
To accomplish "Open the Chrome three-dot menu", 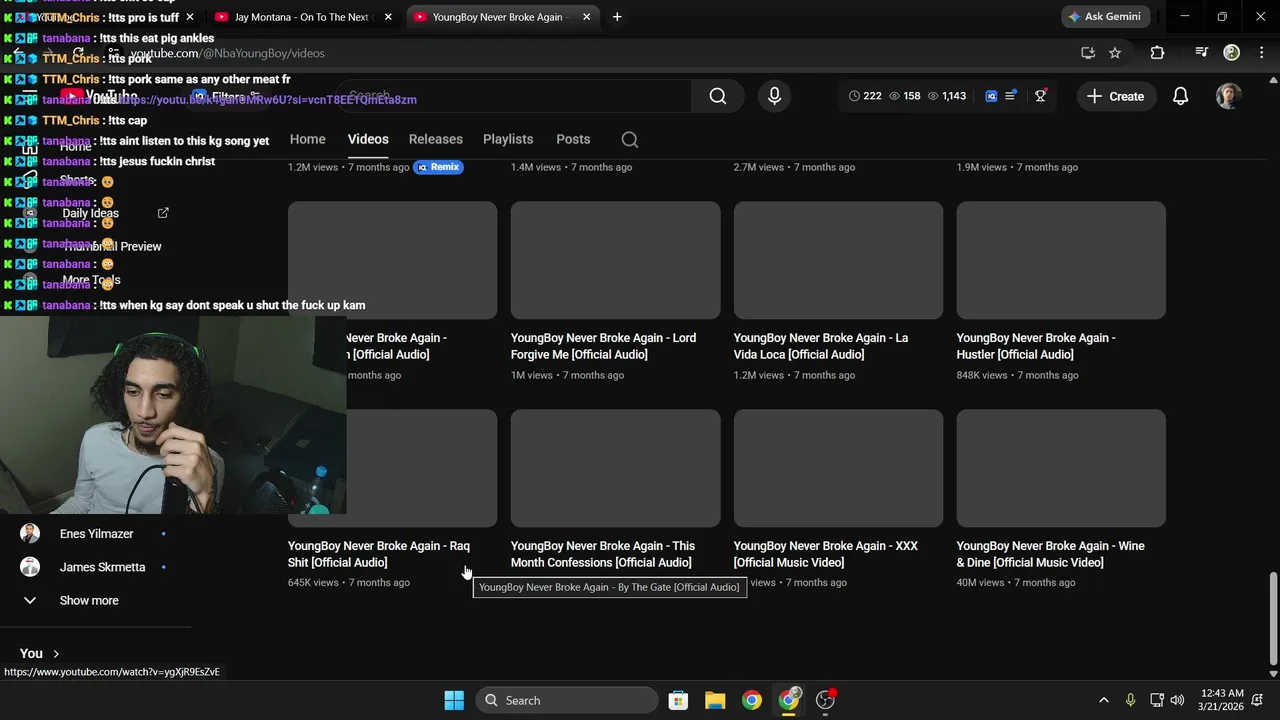I will 1260,53.
